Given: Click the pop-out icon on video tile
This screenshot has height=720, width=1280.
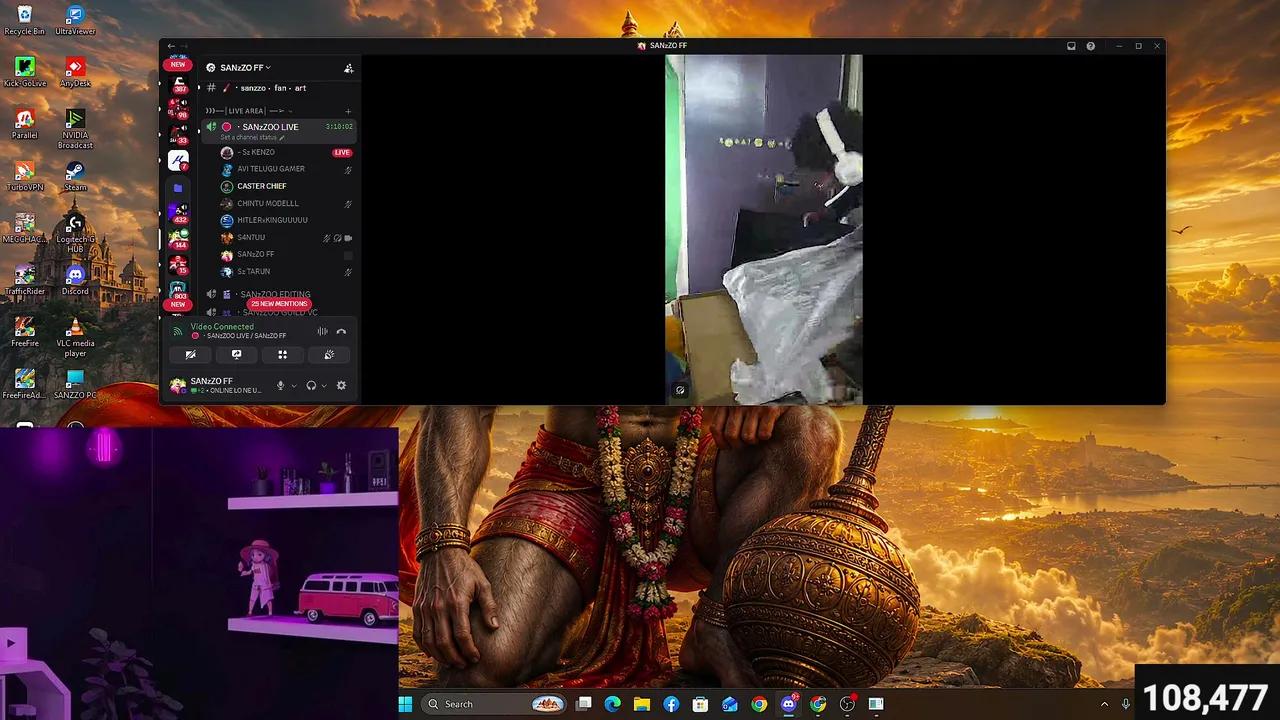Looking at the screenshot, I should 680,390.
